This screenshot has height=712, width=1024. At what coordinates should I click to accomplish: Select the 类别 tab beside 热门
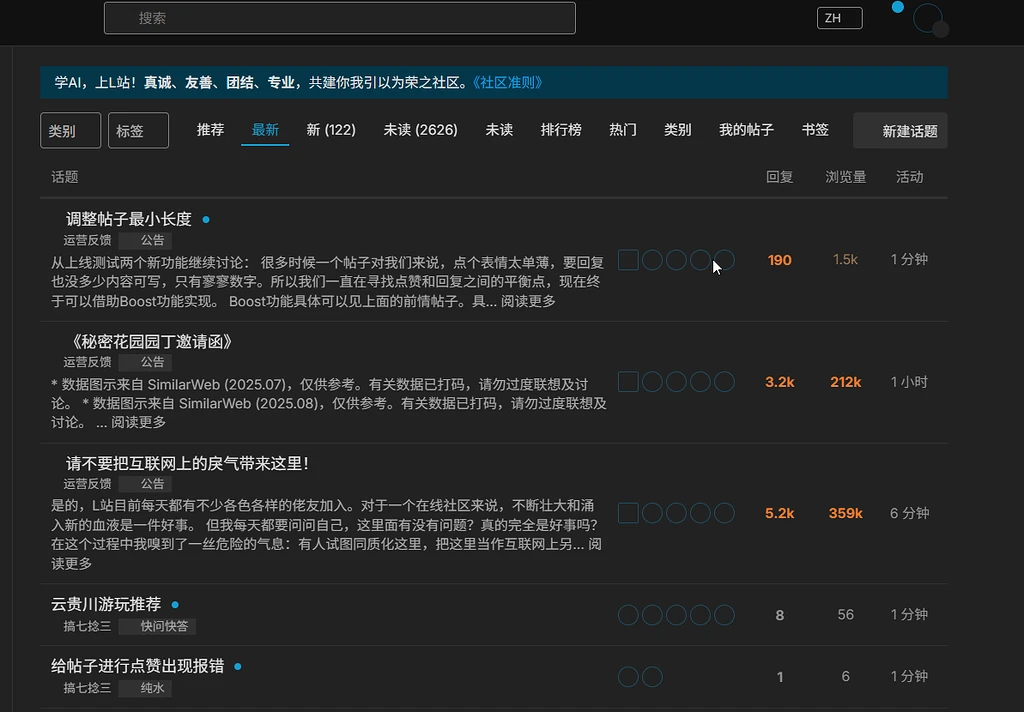click(677, 130)
